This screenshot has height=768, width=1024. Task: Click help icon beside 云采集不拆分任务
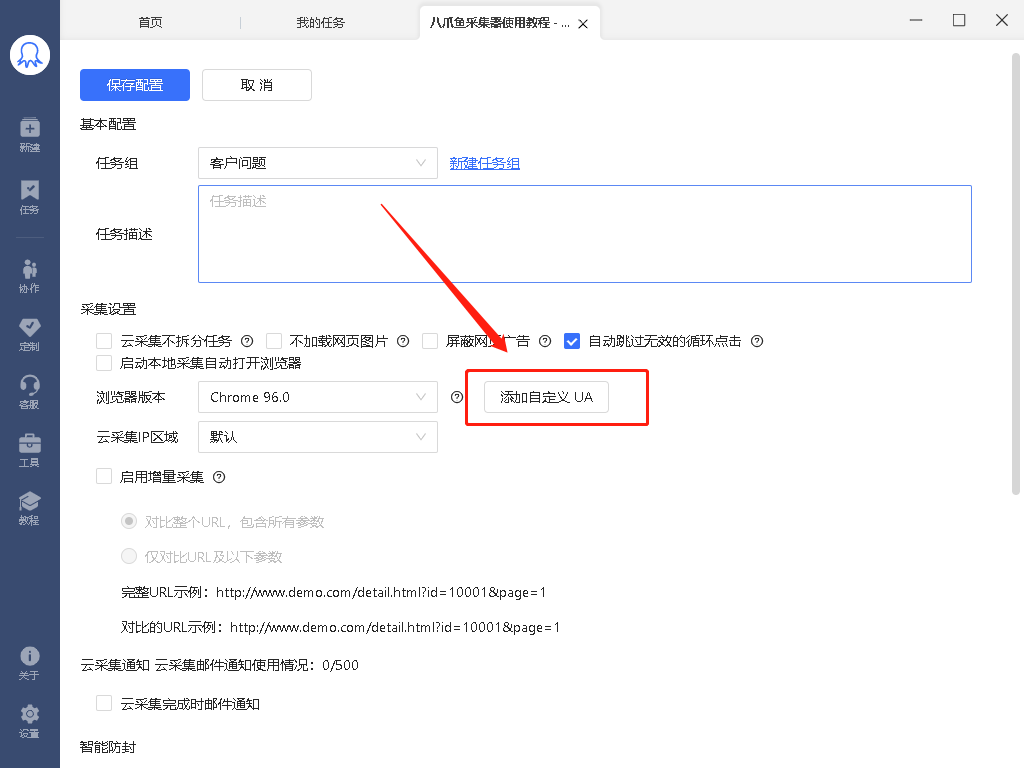pyautogui.click(x=247, y=341)
